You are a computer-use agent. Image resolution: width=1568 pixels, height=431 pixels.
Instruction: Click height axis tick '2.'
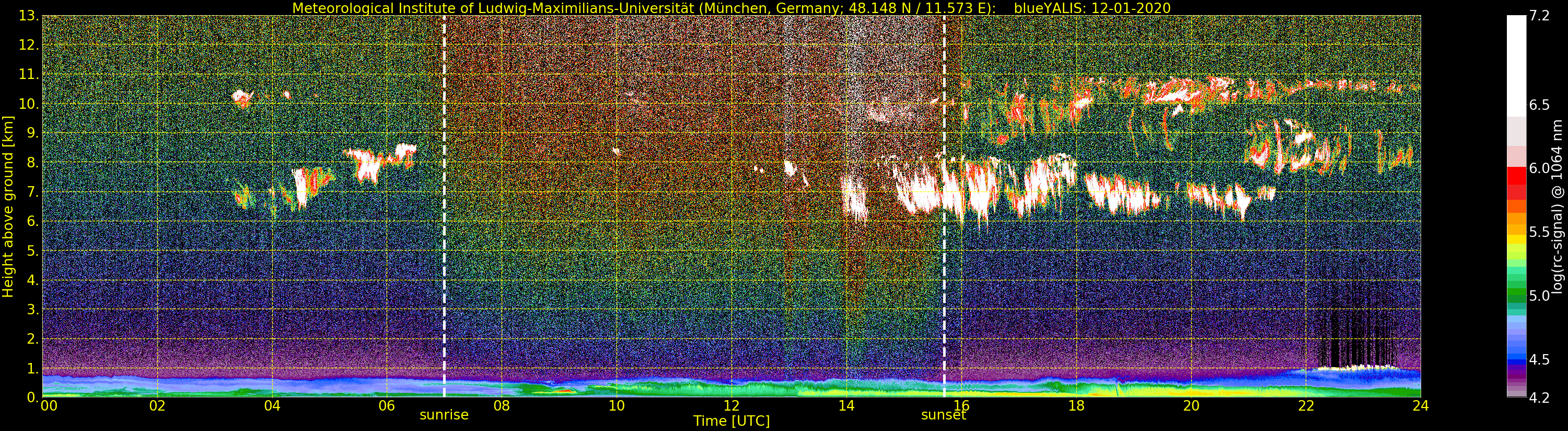(x=33, y=339)
